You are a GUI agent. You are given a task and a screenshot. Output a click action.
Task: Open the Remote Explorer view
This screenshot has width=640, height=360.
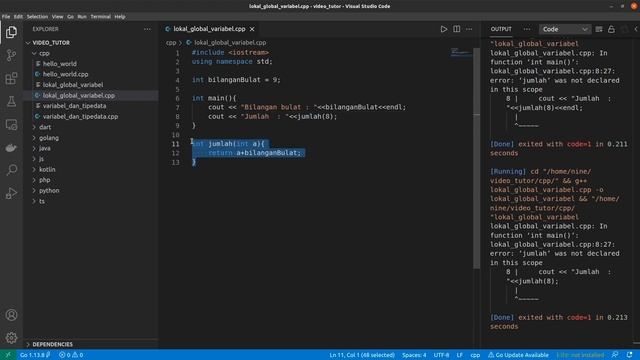click(x=11, y=124)
